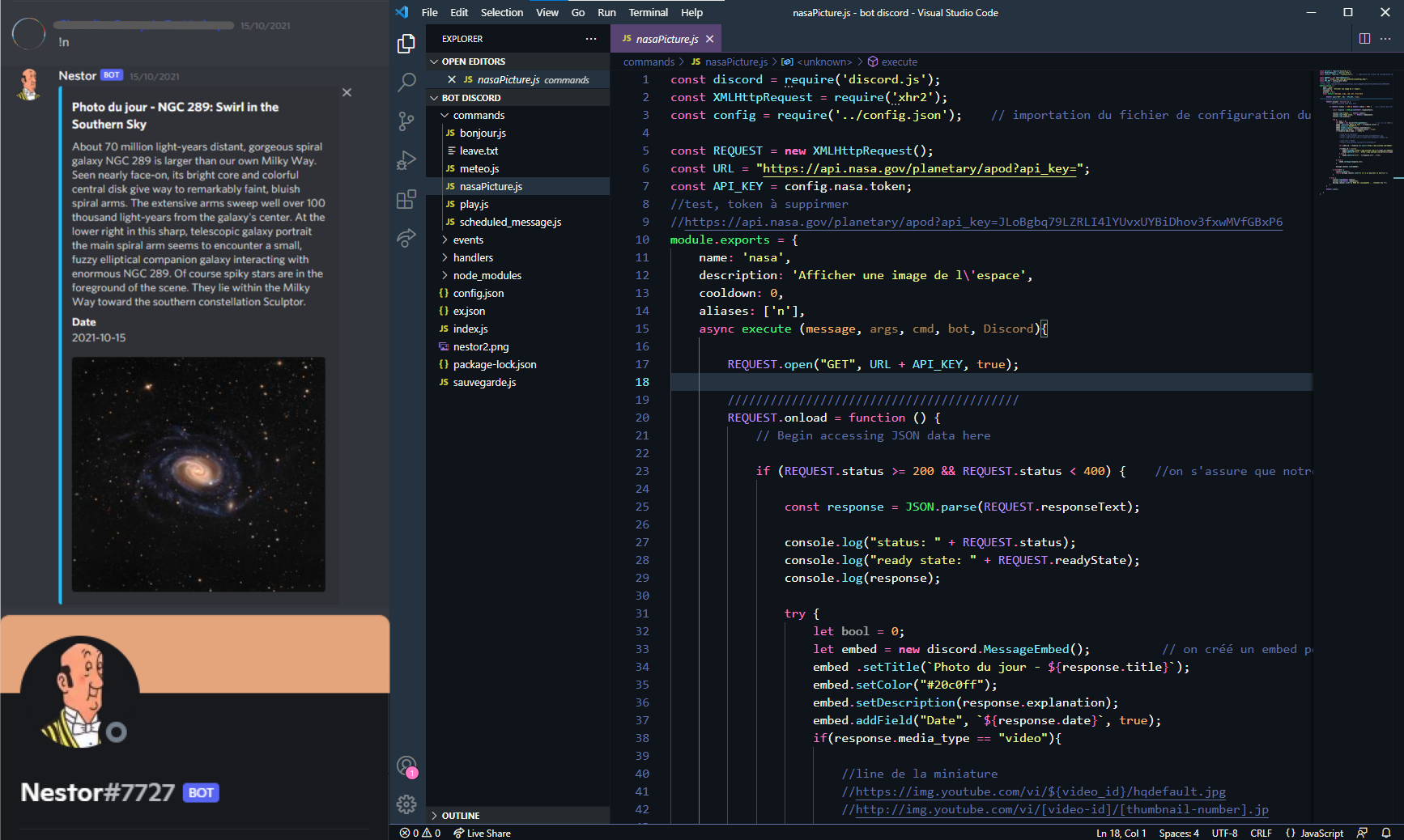Viewport: 1404px width, 840px height.
Task: Open the Manage gear icon
Action: (x=406, y=804)
